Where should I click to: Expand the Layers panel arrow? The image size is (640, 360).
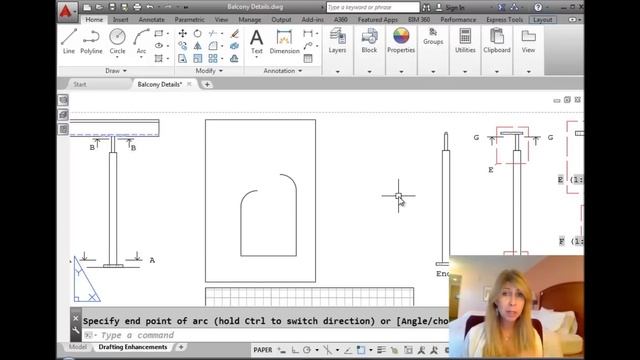(x=338, y=71)
